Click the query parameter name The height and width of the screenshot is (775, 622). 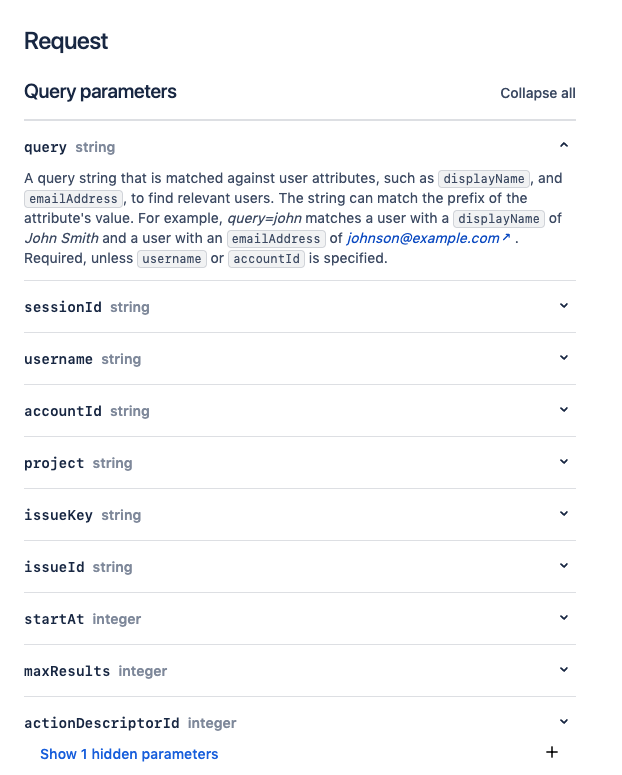pos(45,147)
